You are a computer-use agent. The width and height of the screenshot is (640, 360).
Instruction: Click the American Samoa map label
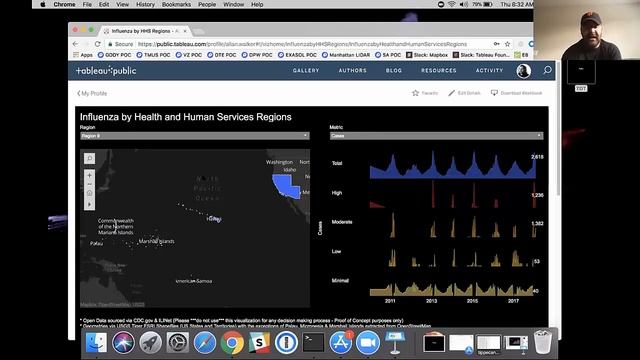pos(194,281)
